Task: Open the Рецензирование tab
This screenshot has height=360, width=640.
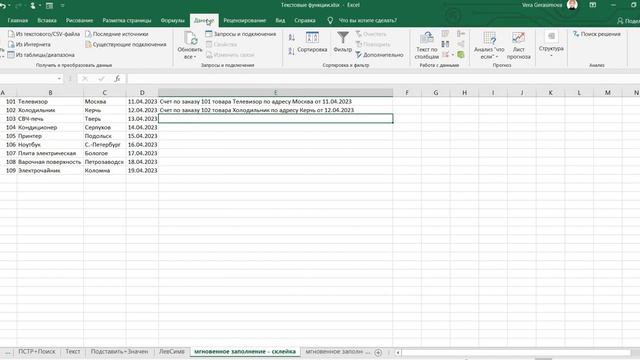Action: pyautogui.click(x=244, y=20)
